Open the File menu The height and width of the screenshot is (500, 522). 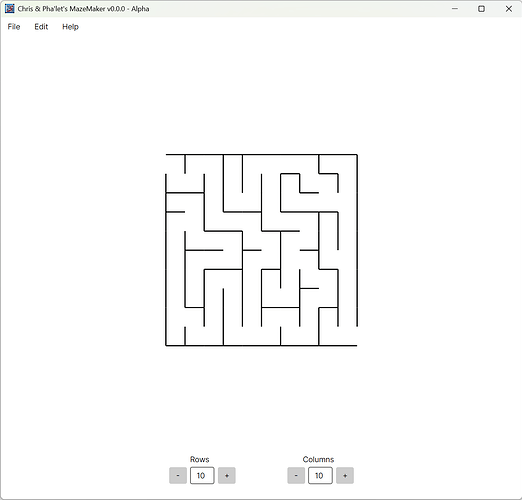click(14, 27)
